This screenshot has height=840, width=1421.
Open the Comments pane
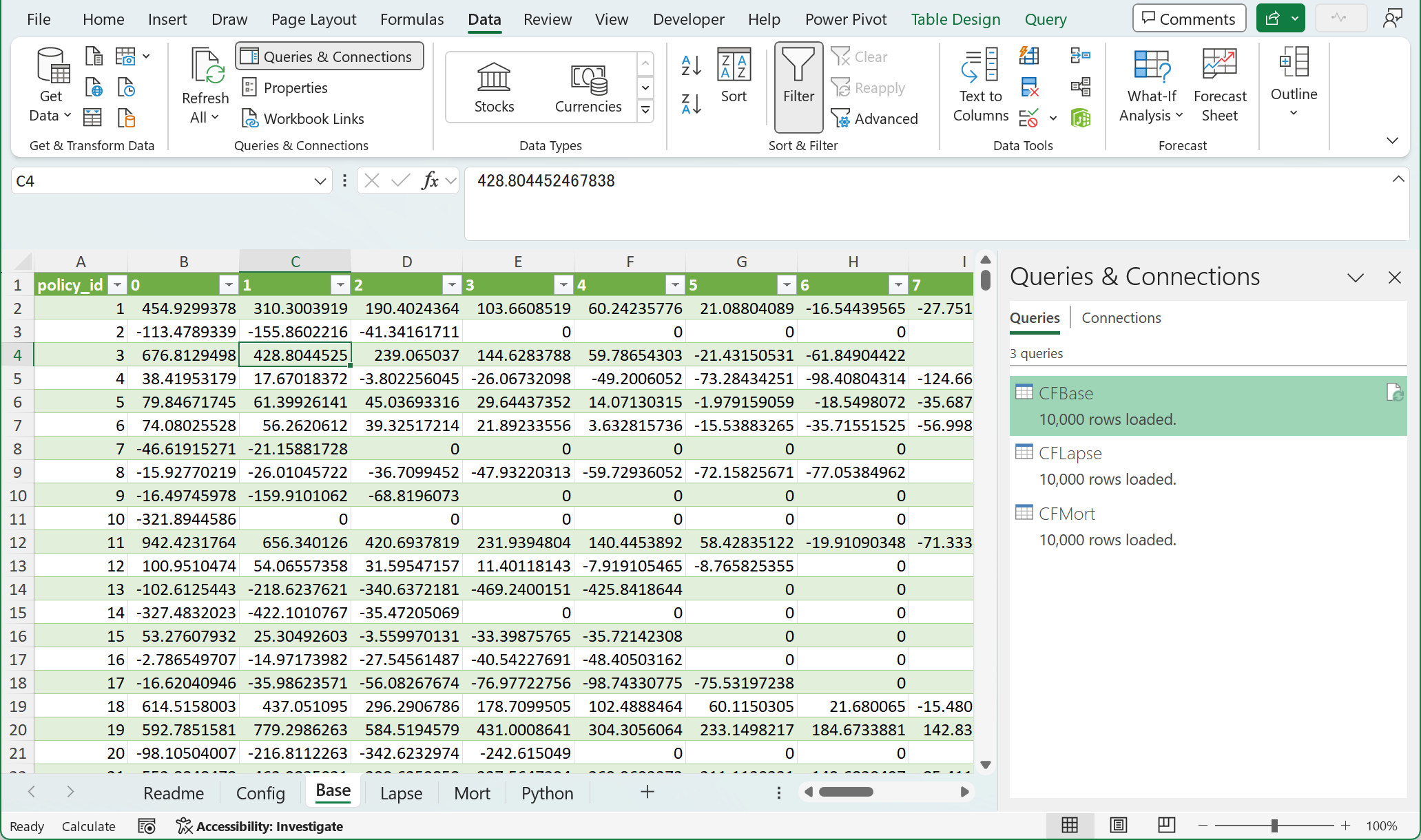pyautogui.click(x=1189, y=19)
